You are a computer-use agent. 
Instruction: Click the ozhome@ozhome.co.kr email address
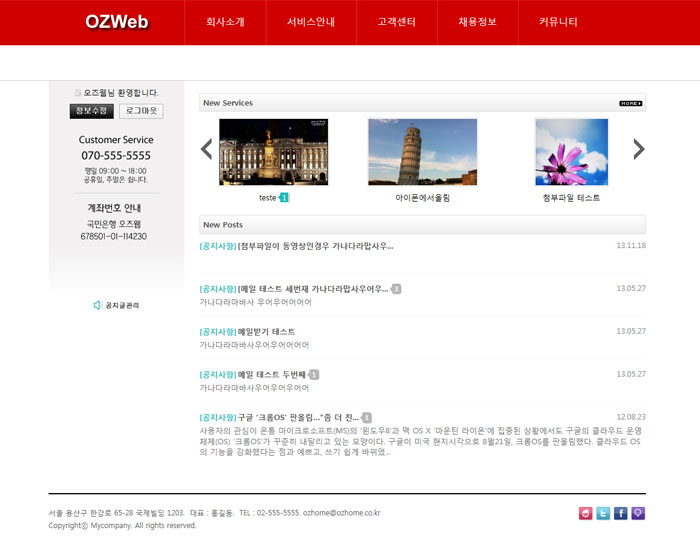(342, 513)
